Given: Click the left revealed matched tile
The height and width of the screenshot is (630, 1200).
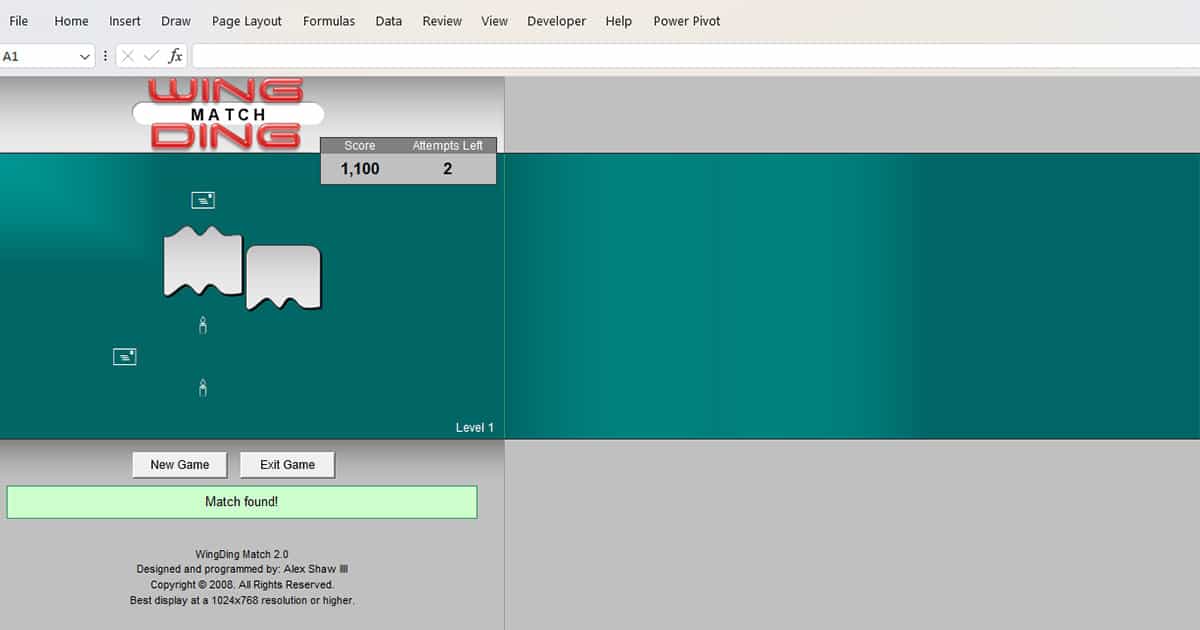Looking at the screenshot, I should 203,268.
